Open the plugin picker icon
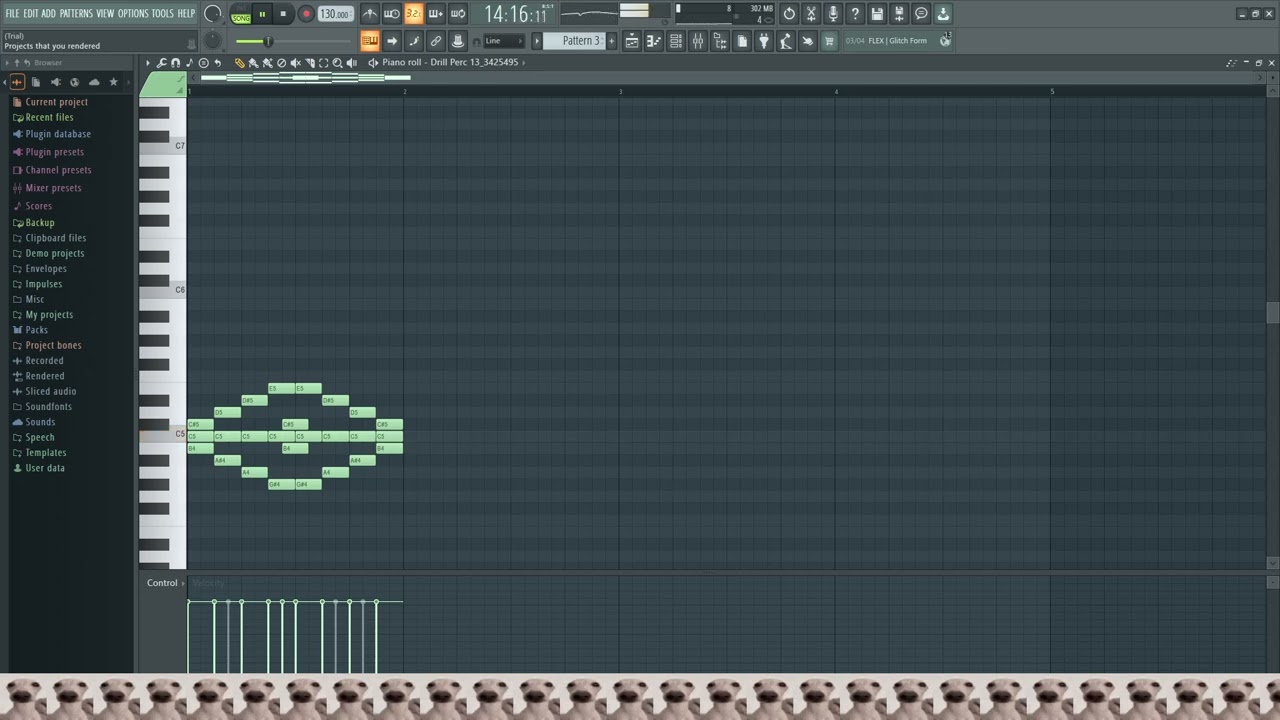The height and width of the screenshot is (720, 1280). point(763,41)
